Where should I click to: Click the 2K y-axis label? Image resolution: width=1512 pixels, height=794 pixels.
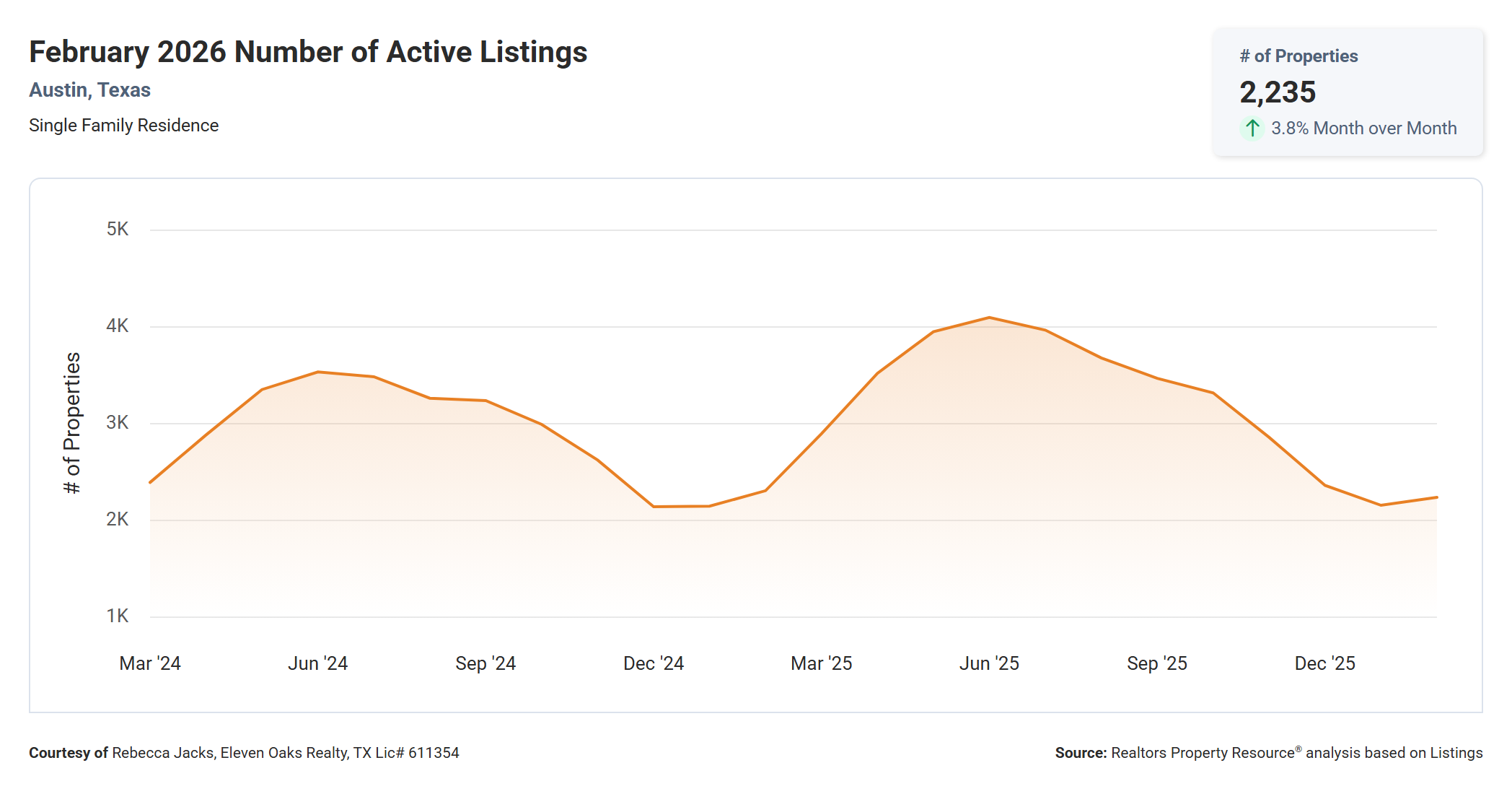click(118, 520)
